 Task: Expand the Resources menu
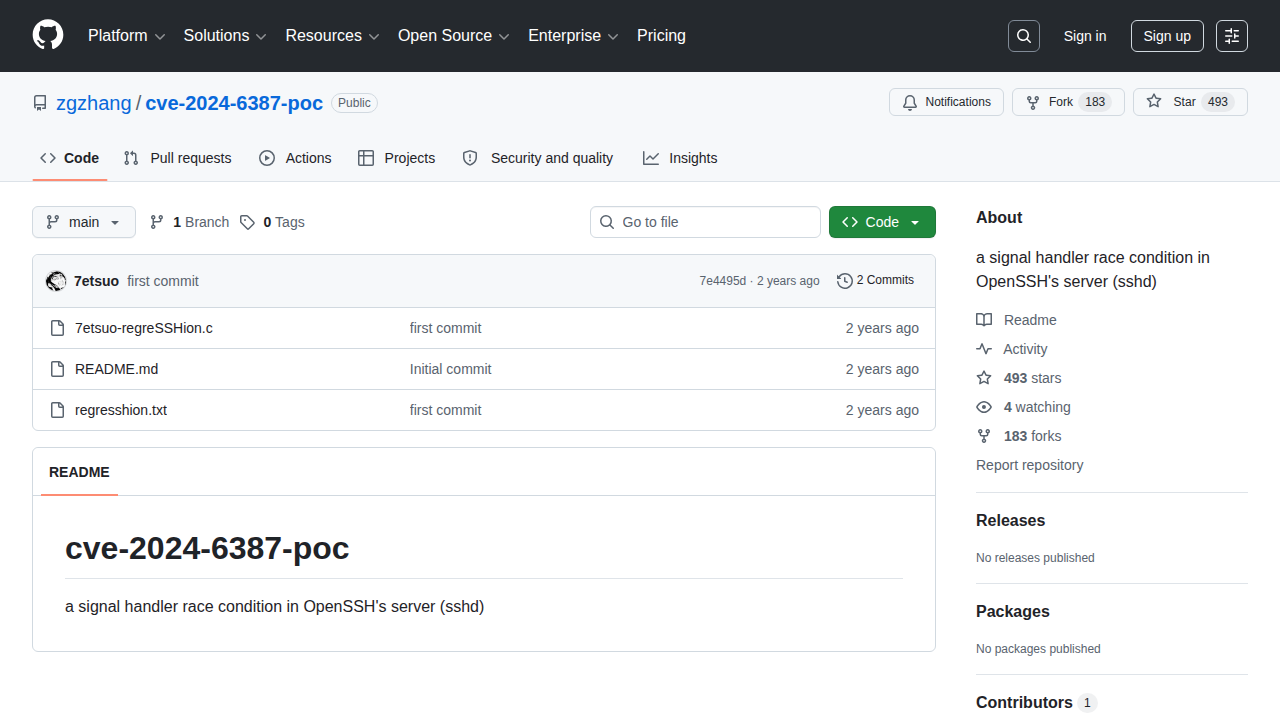[332, 36]
